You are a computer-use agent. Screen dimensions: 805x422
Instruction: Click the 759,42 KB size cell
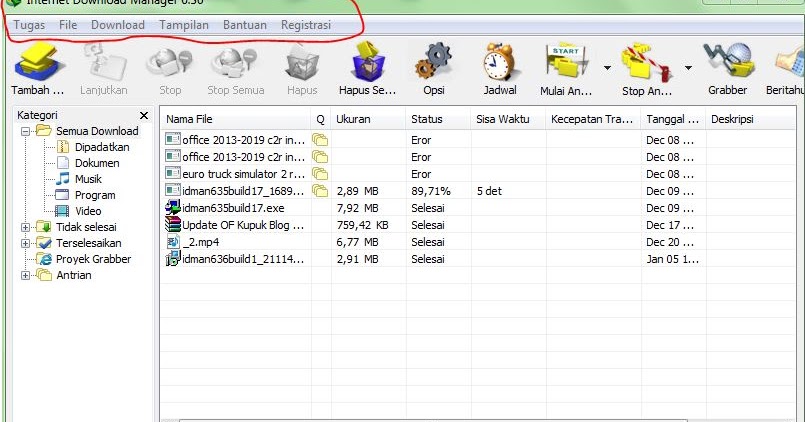click(362, 225)
